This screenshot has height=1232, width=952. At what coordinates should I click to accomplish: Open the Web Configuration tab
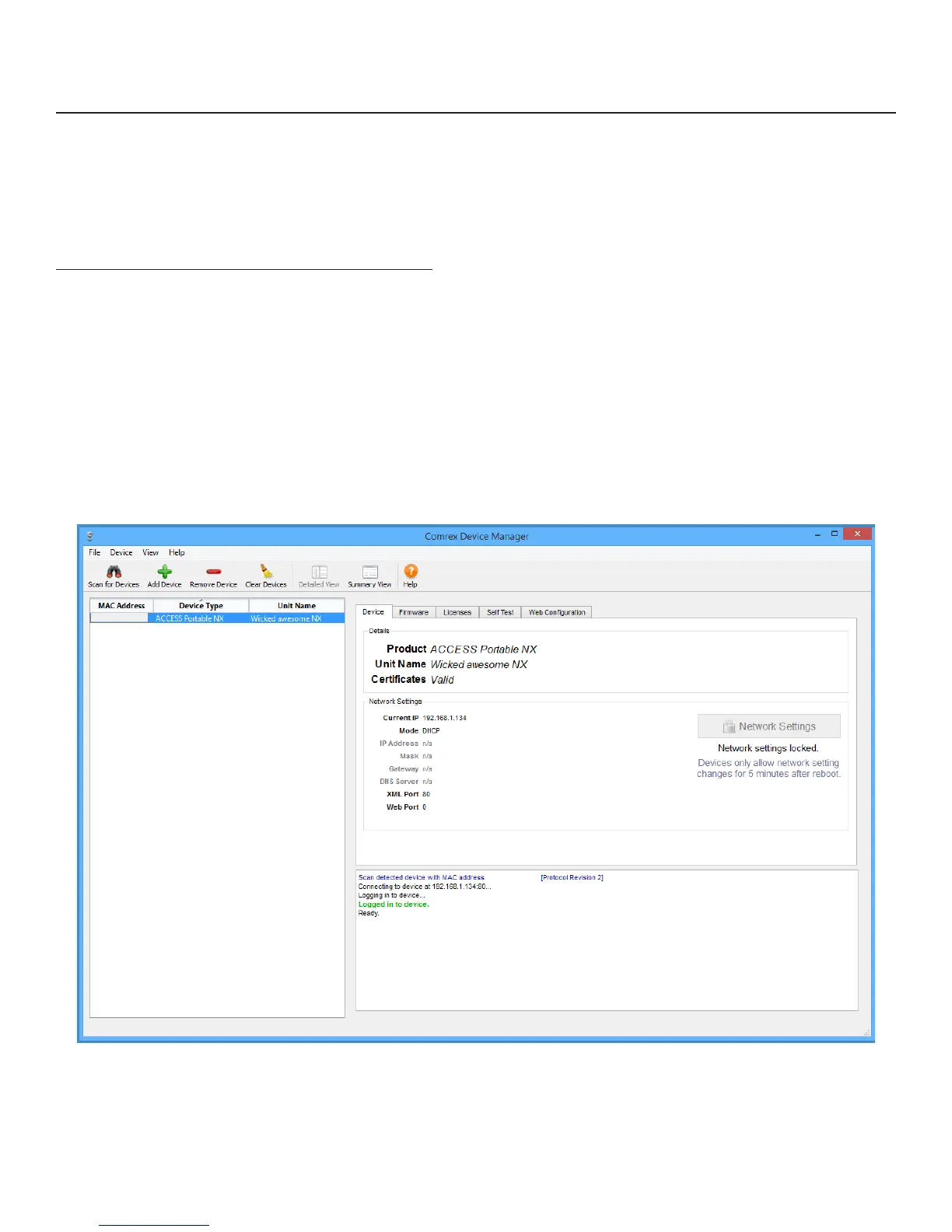click(x=557, y=613)
